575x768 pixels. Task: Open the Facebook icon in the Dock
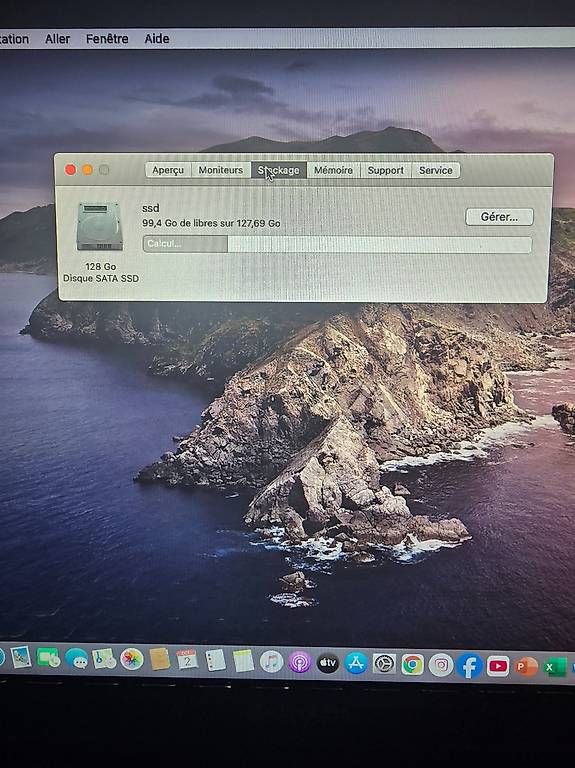click(x=469, y=666)
